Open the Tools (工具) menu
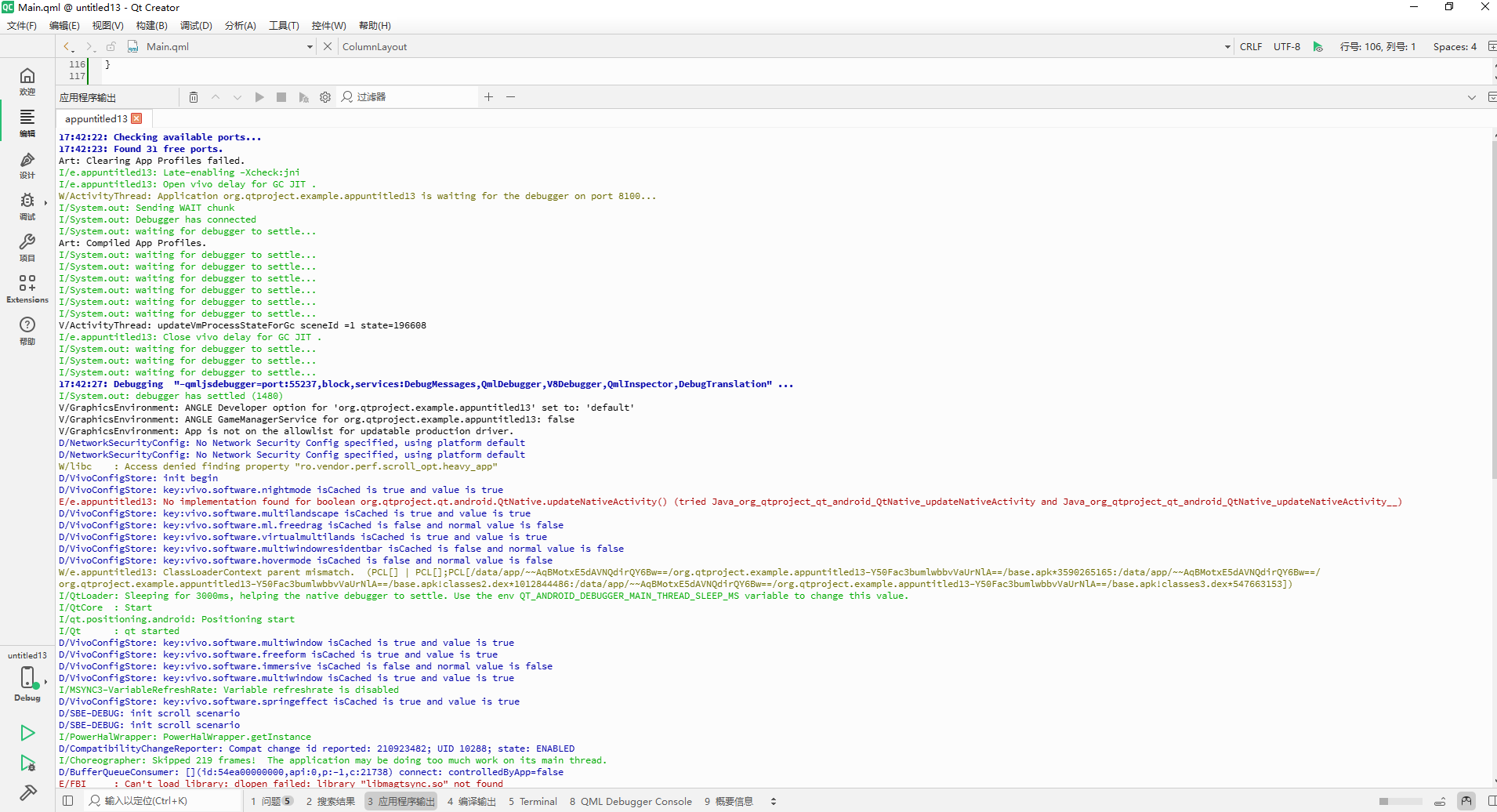Image resolution: width=1497 pixels, height=812 pixels. 284,26
